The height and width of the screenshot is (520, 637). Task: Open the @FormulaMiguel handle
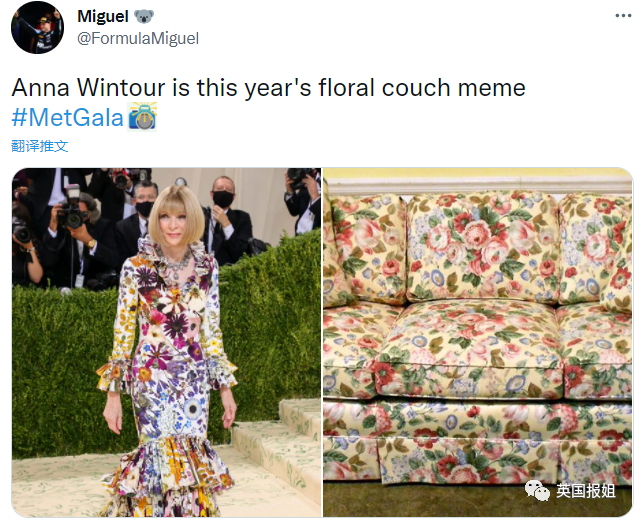(138, 39)
